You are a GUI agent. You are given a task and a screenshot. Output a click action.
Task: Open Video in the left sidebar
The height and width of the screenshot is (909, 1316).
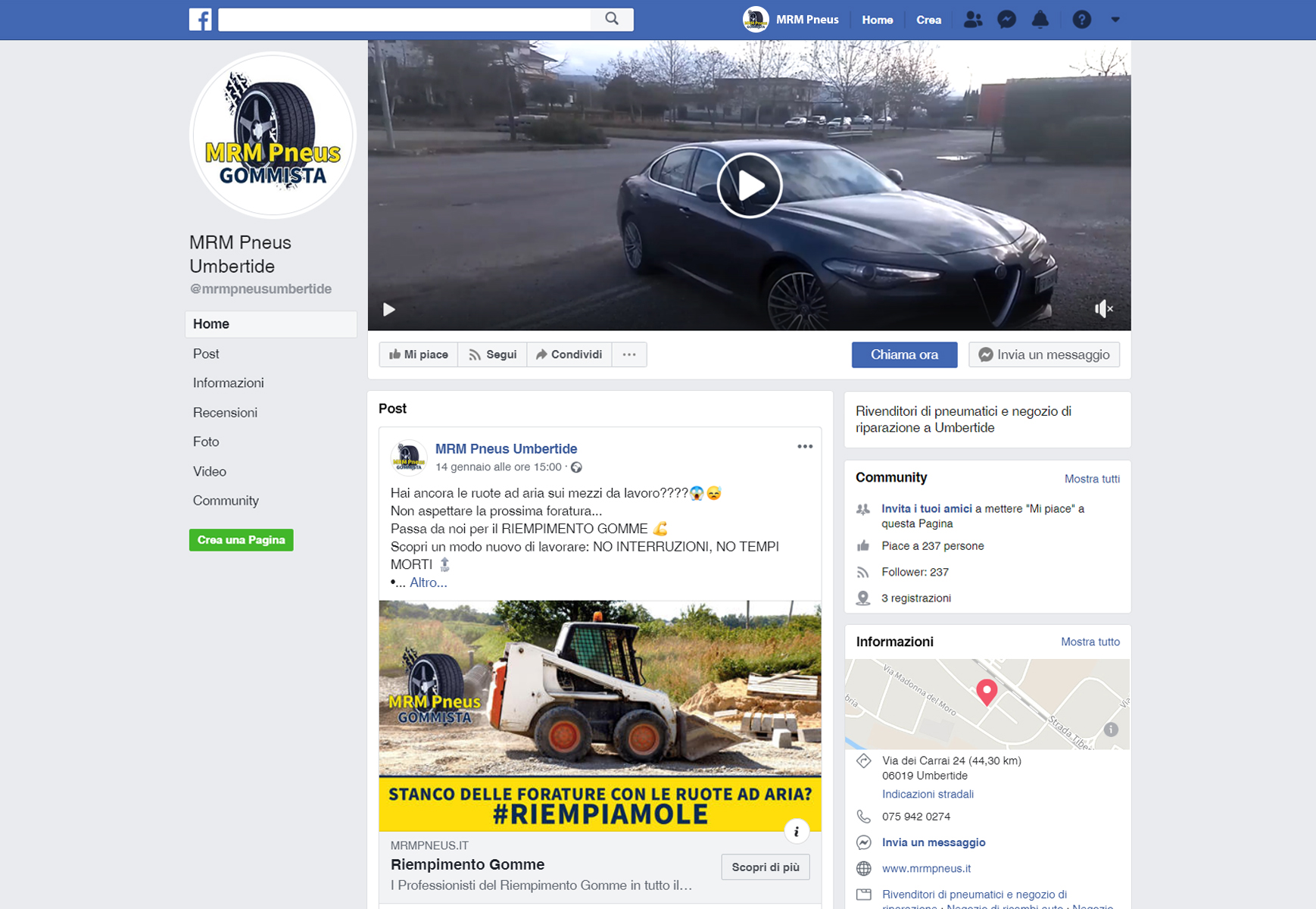coord(210,471)
